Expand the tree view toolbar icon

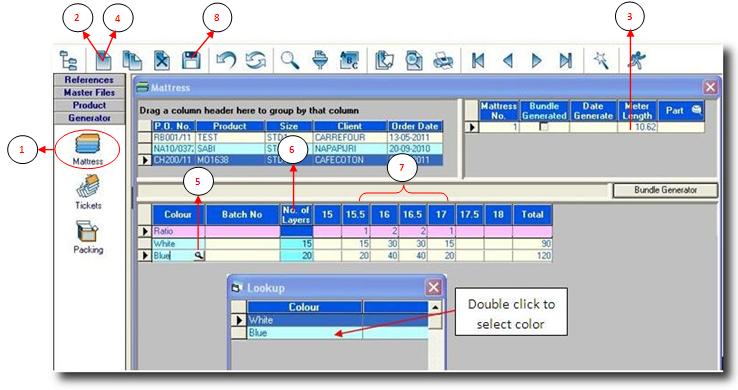(x=69, y=61)
